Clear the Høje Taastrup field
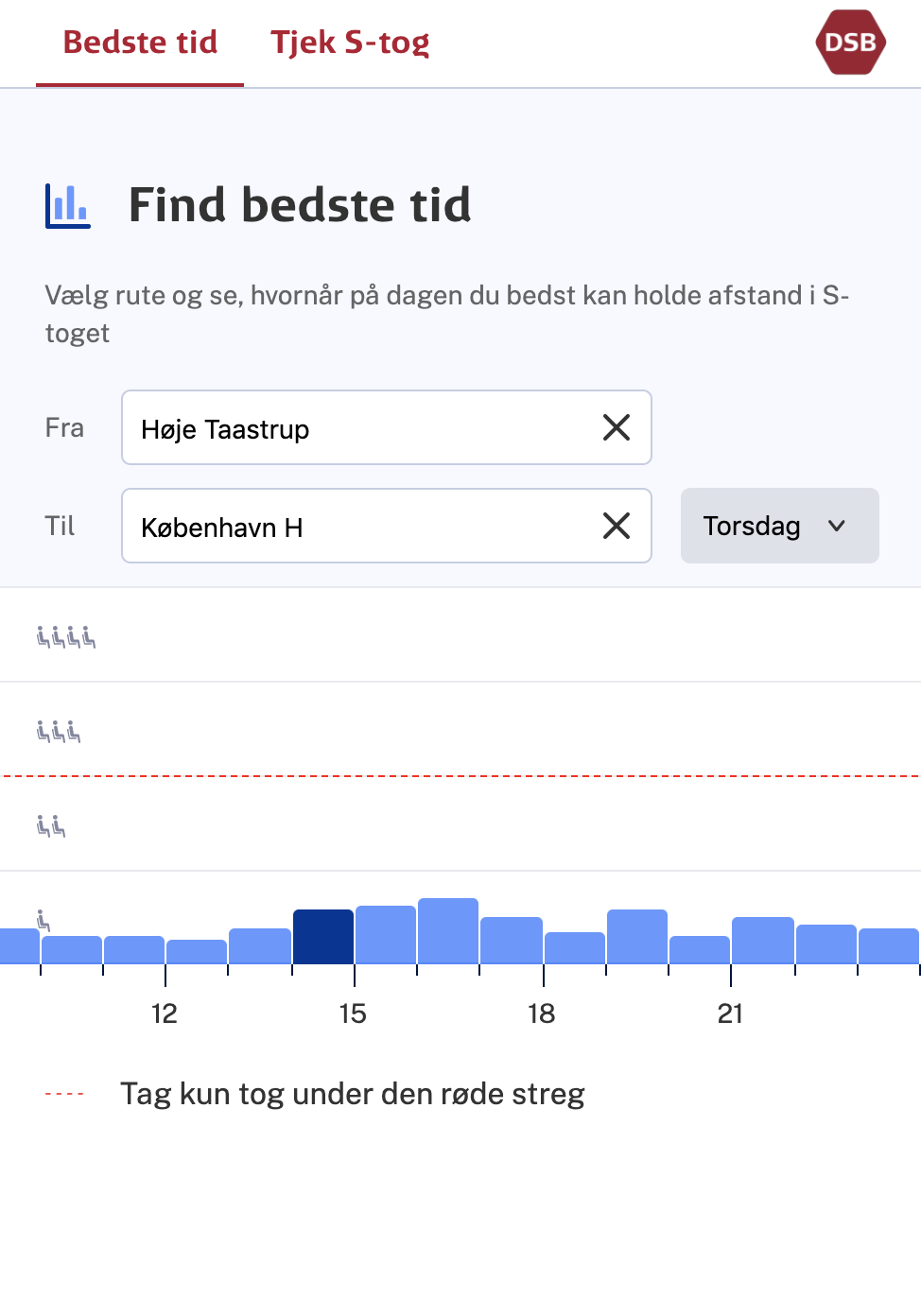This screenshot has height=1316, width=921. coord(617,427)
